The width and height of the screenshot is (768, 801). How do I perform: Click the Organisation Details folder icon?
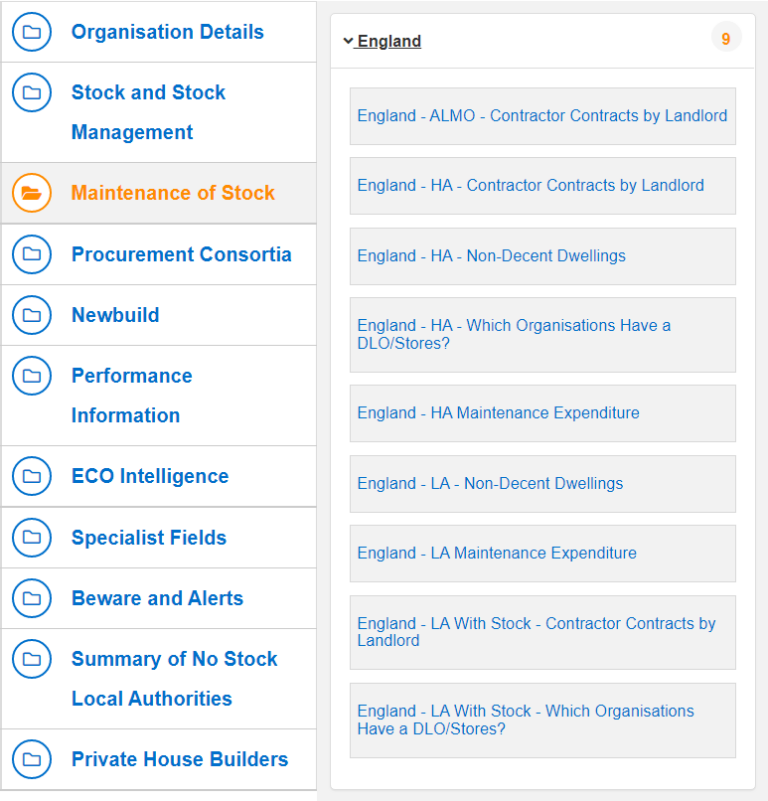click(32, 31)
